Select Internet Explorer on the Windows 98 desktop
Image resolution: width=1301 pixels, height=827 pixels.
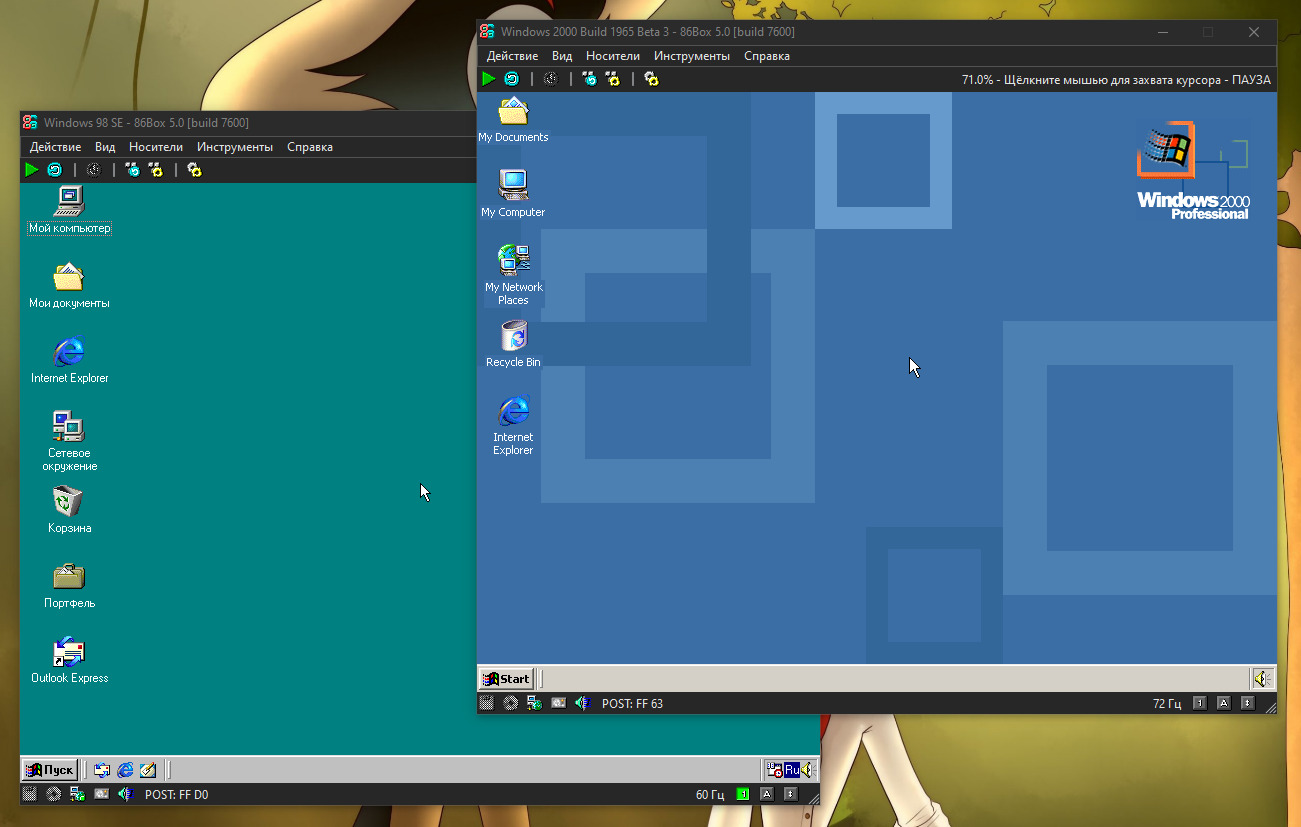click(69, 360)
